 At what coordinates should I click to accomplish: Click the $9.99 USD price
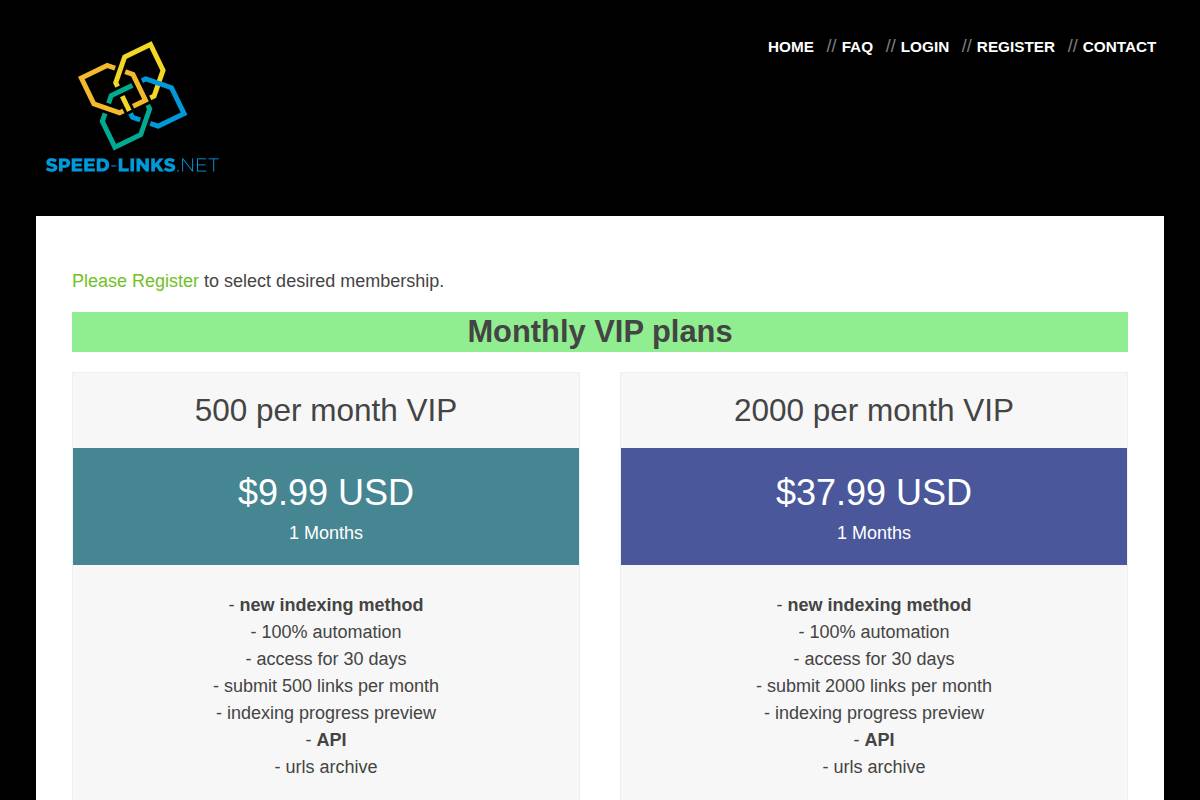point(326,492)
